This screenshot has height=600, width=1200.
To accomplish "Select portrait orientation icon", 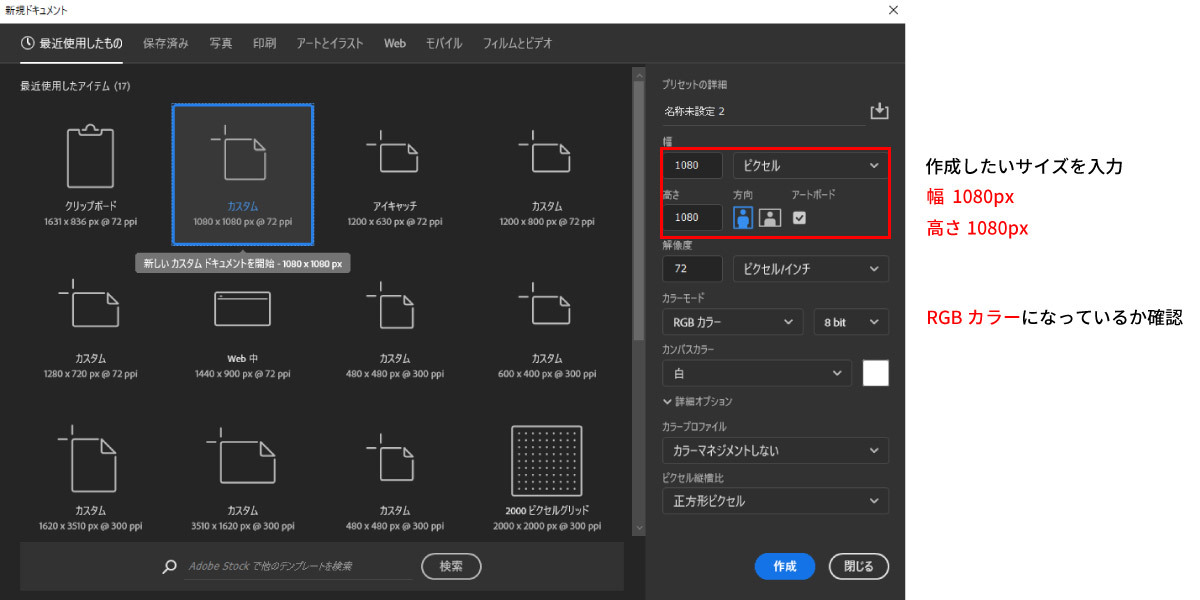I will point(743,217).
